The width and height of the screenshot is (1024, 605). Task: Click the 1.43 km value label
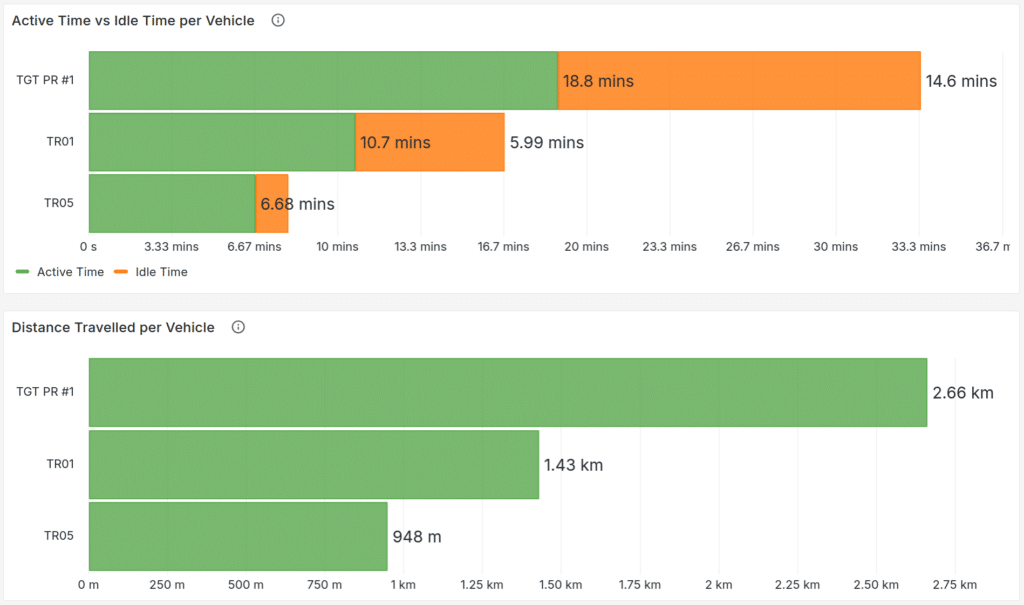(x=573, y=465)
